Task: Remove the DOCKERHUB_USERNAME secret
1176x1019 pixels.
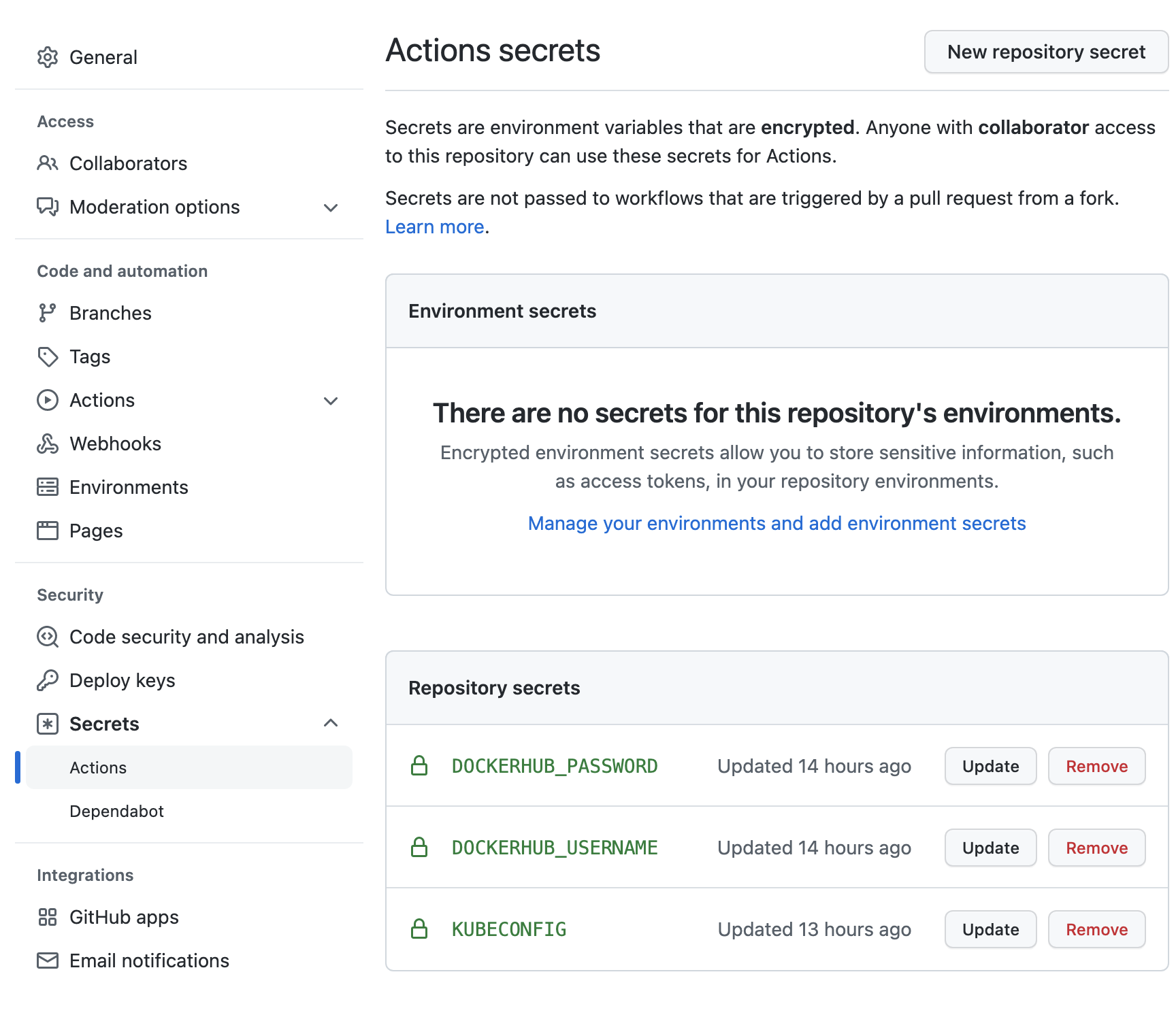Action: [1096, 848]
